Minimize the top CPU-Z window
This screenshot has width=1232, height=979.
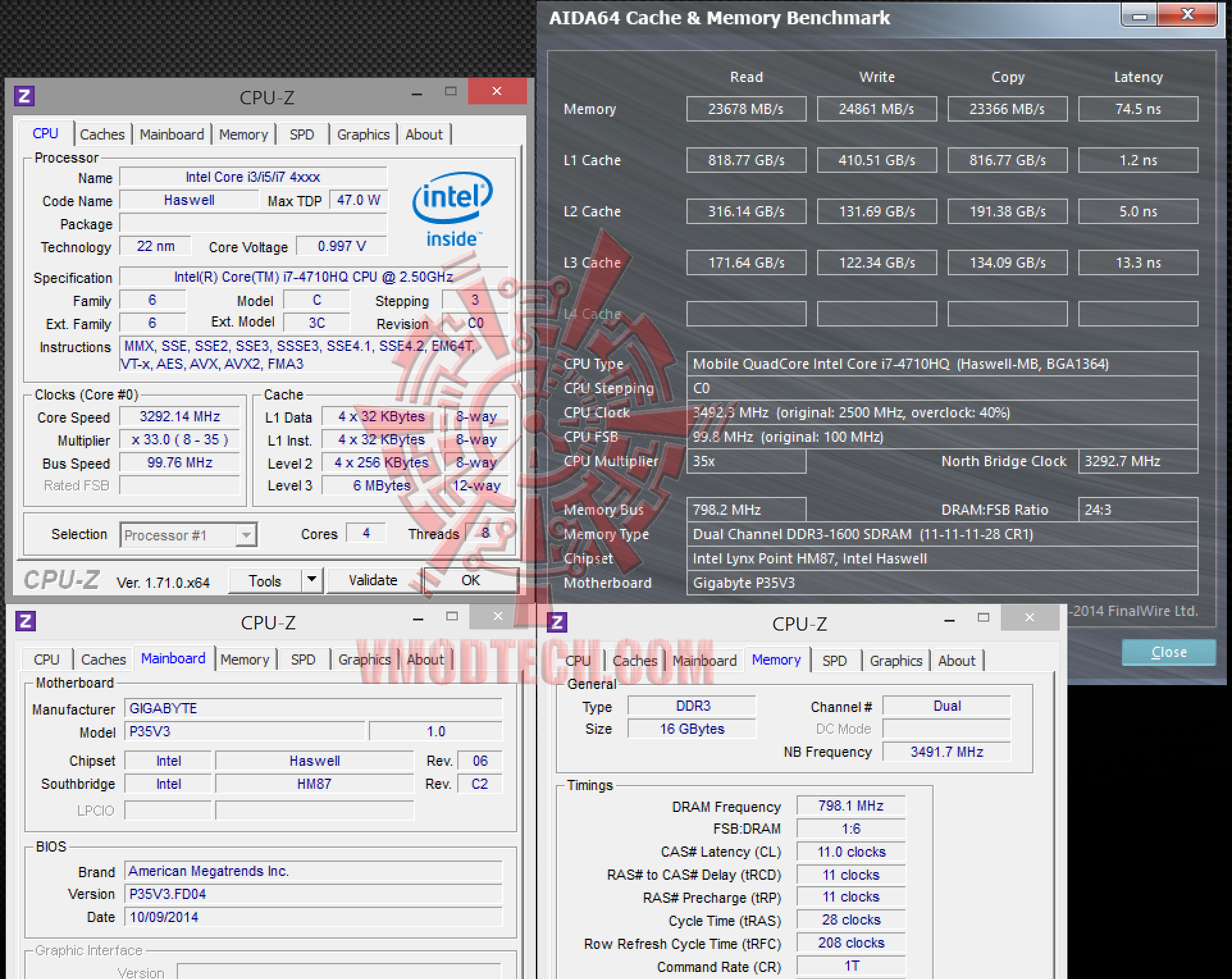[x=417, y=93]
